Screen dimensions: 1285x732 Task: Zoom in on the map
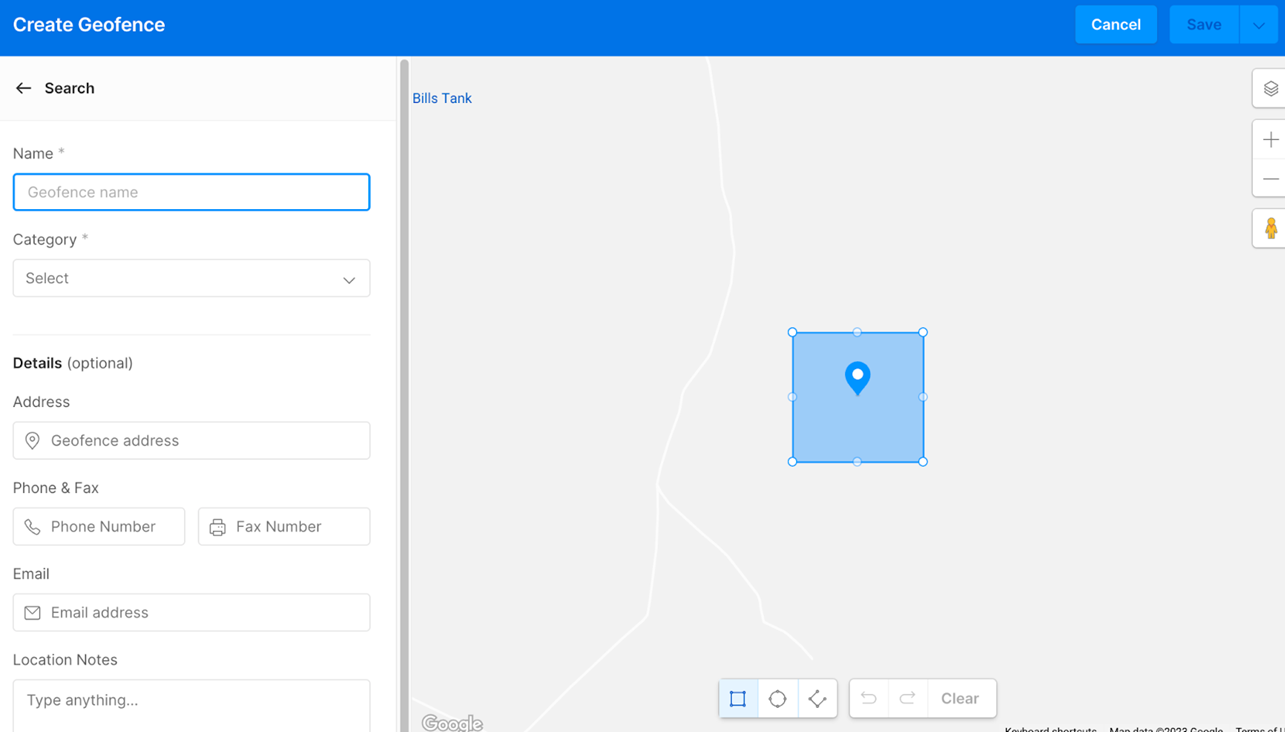pos(1270,140)
